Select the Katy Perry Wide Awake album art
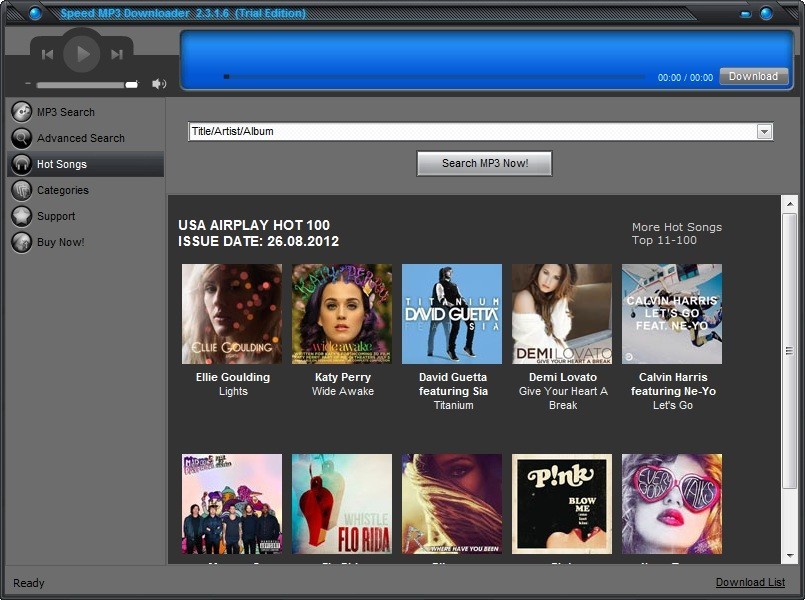 (341, 313)
